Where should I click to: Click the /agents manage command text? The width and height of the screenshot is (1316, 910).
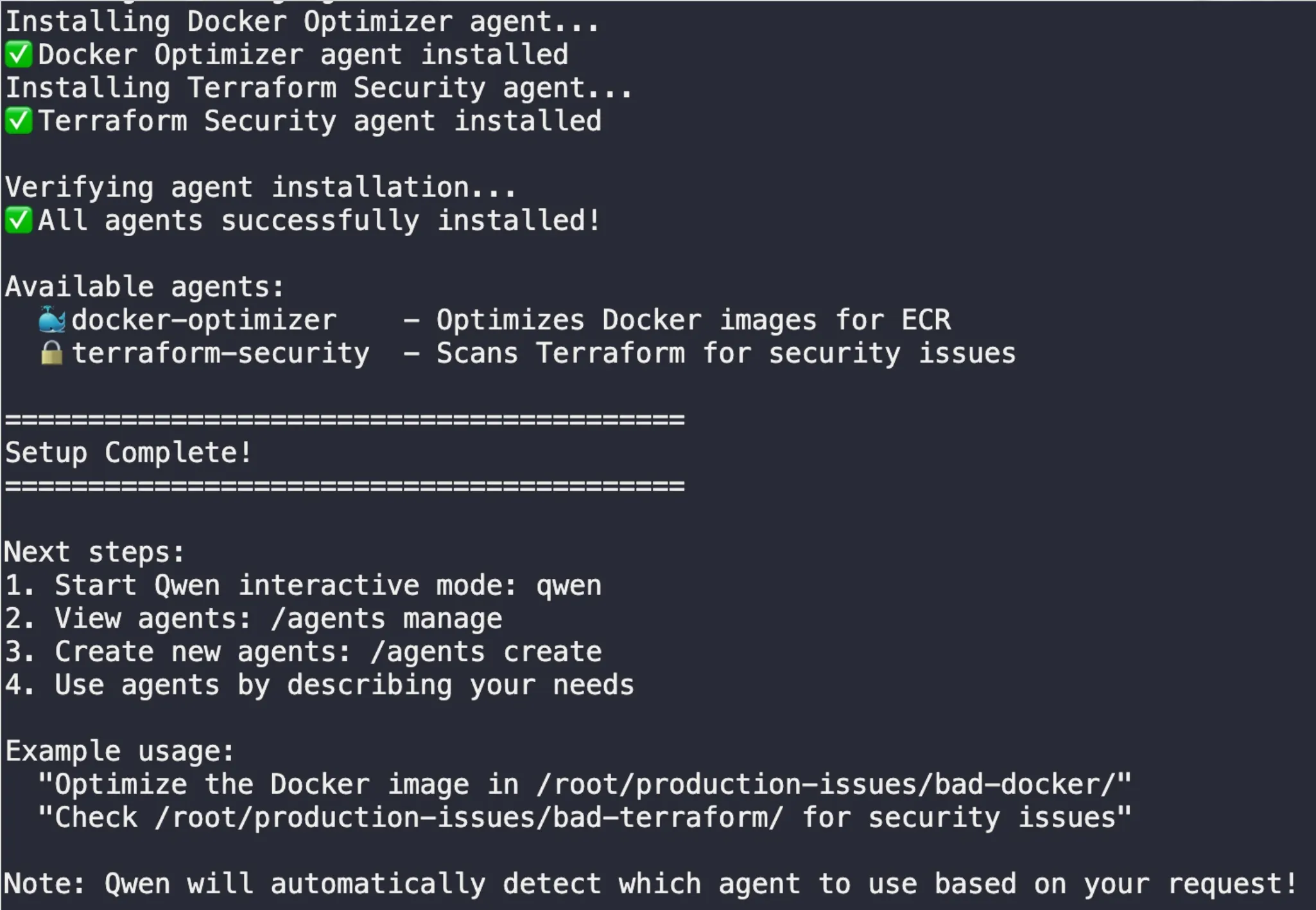point(386,619)
